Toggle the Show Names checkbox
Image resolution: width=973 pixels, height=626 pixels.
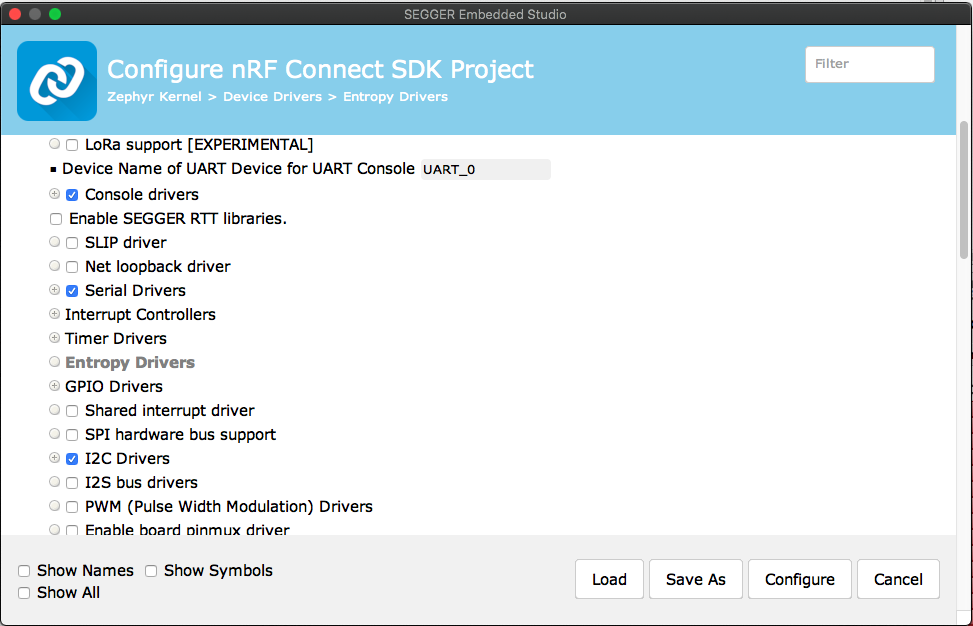(24, 571)
